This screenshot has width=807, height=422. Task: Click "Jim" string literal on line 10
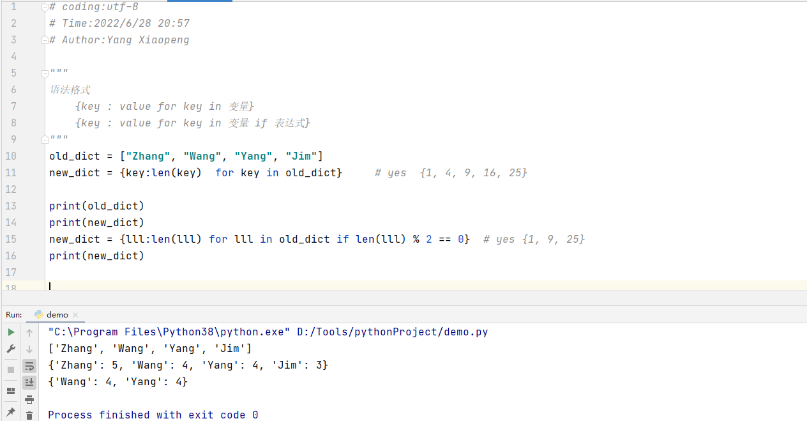[302, 156]
